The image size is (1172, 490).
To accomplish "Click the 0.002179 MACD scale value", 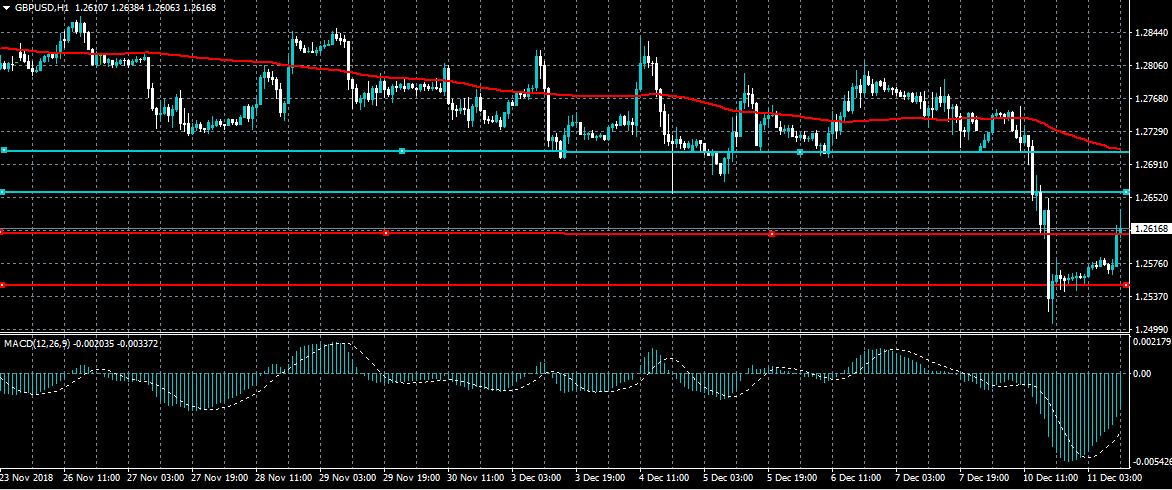I will (x=1152, y=343).
